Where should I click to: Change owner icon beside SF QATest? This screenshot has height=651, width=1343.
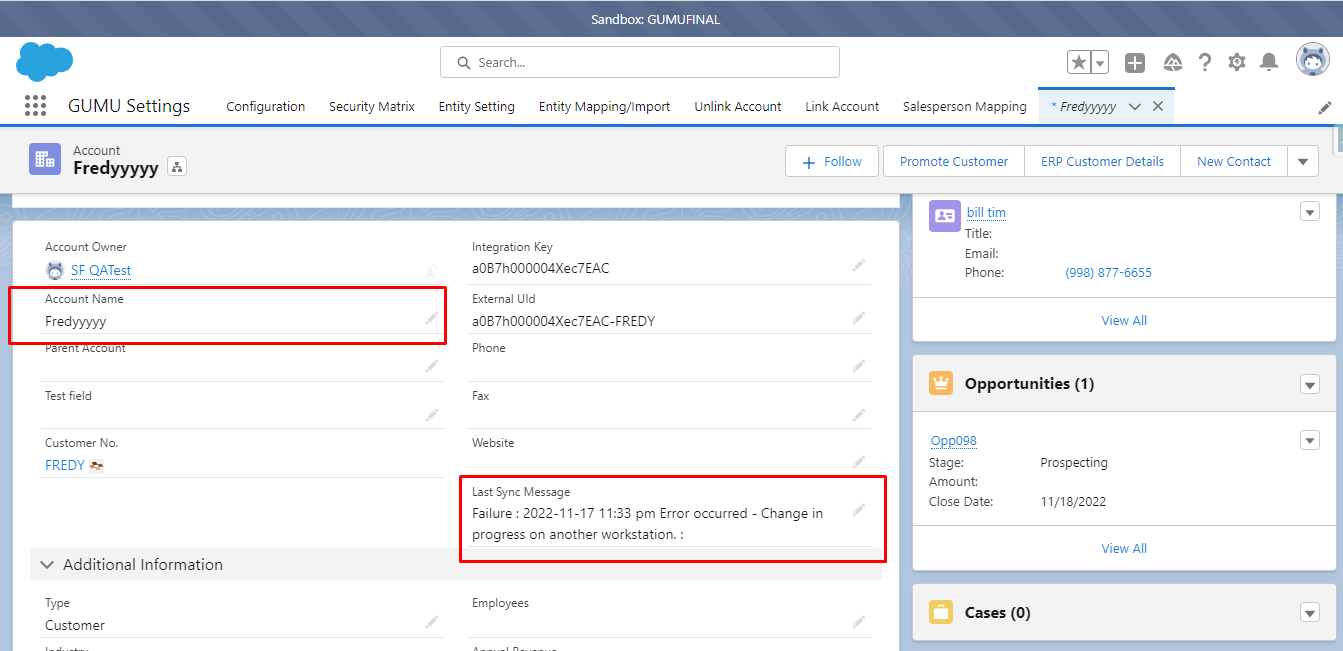pos(432,270)
